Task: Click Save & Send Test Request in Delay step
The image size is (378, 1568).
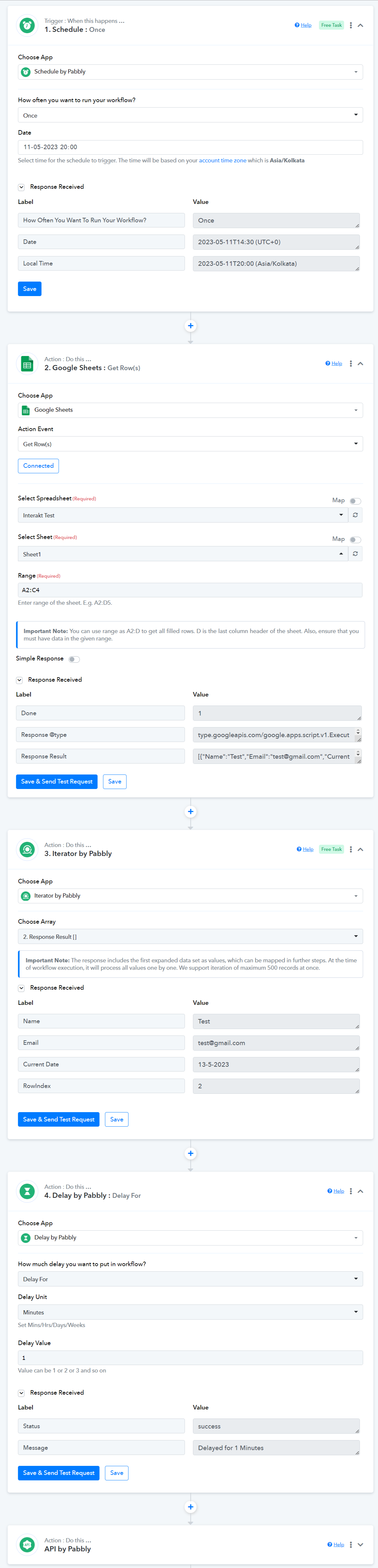Action: click(x=58, y=1473)
